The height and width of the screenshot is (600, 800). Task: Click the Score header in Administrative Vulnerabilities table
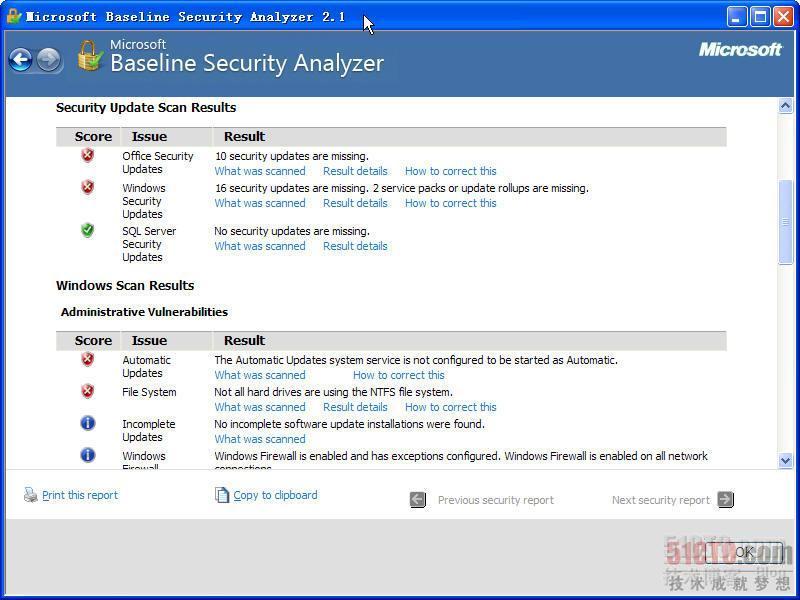tap(93, 340)
